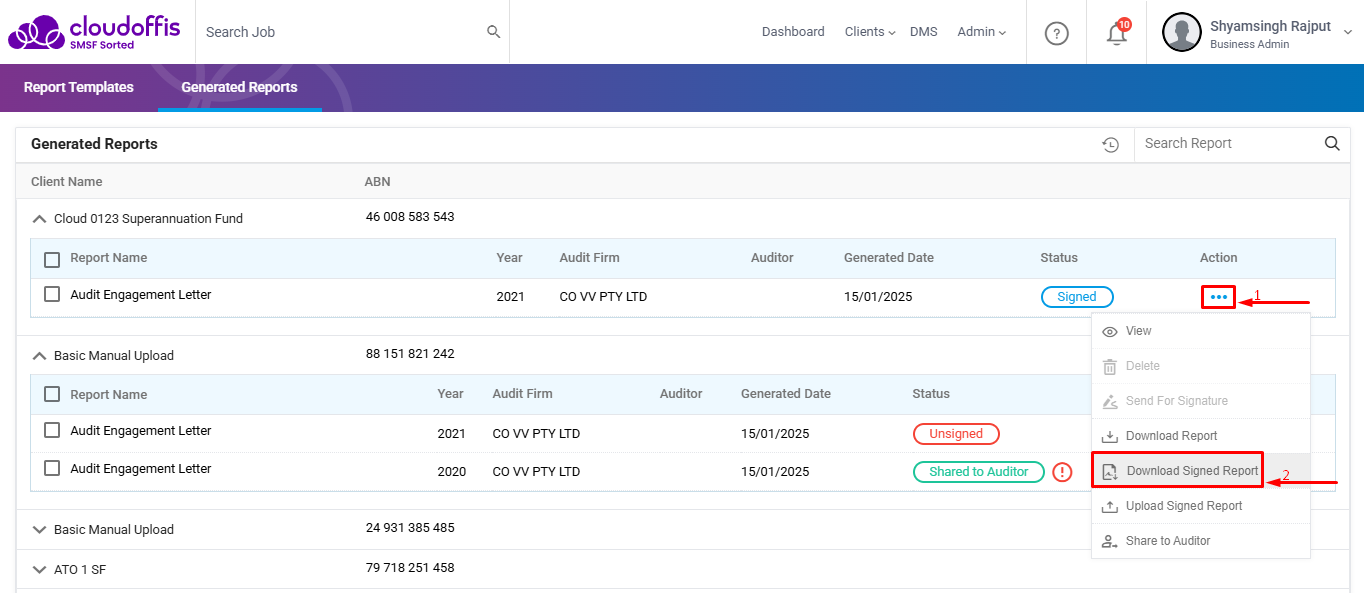Choose Send For Signature menu entry
Image resolution: width=1364 pixels, height=593 pixels.
(x=1200, y=401)
